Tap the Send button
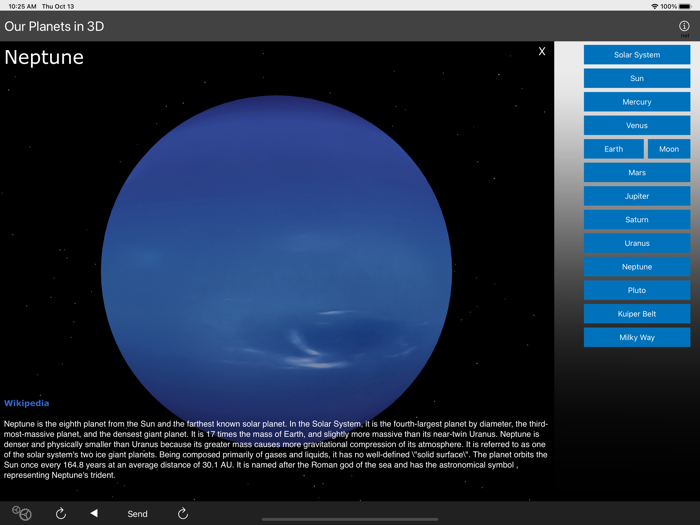This screenshot has width=700, height=525. point(137,514)
